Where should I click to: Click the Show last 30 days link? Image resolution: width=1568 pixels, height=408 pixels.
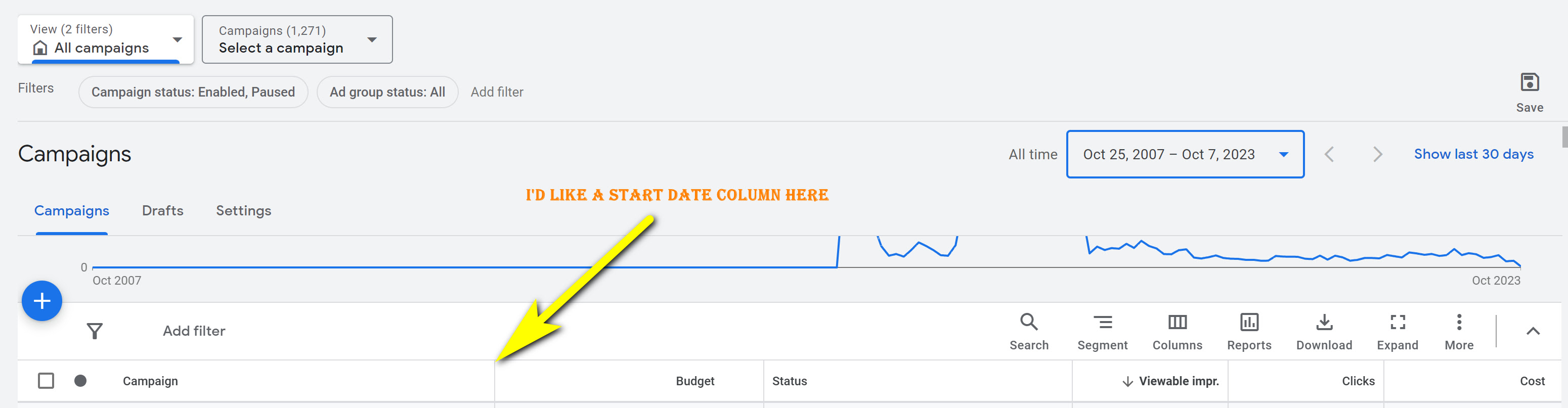tap(1473, 154)
